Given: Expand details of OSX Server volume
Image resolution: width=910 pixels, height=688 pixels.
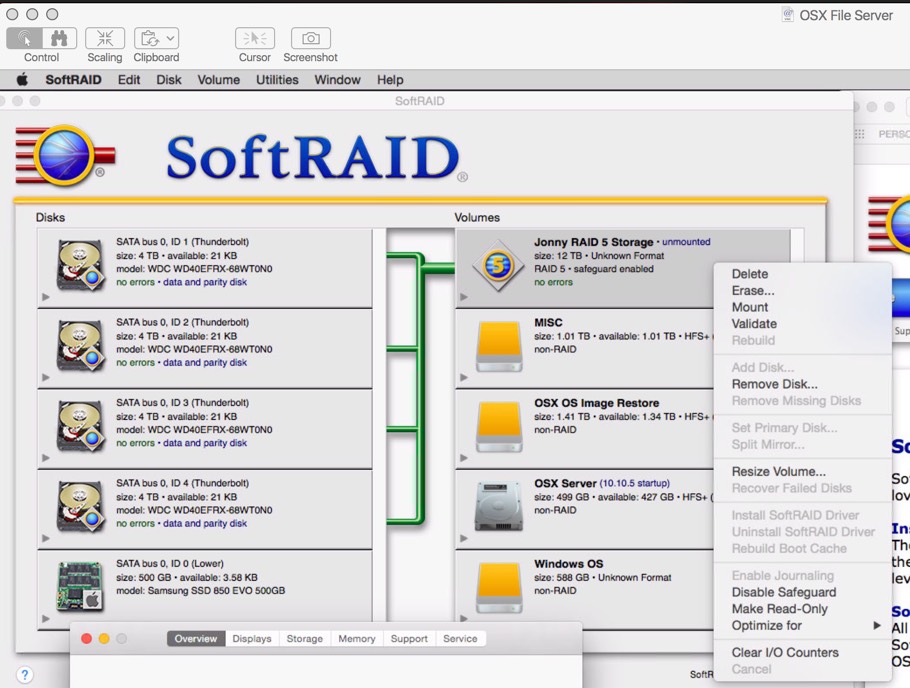Looking at the screenshot, I should pyautogui.click(x=464, y=538).
